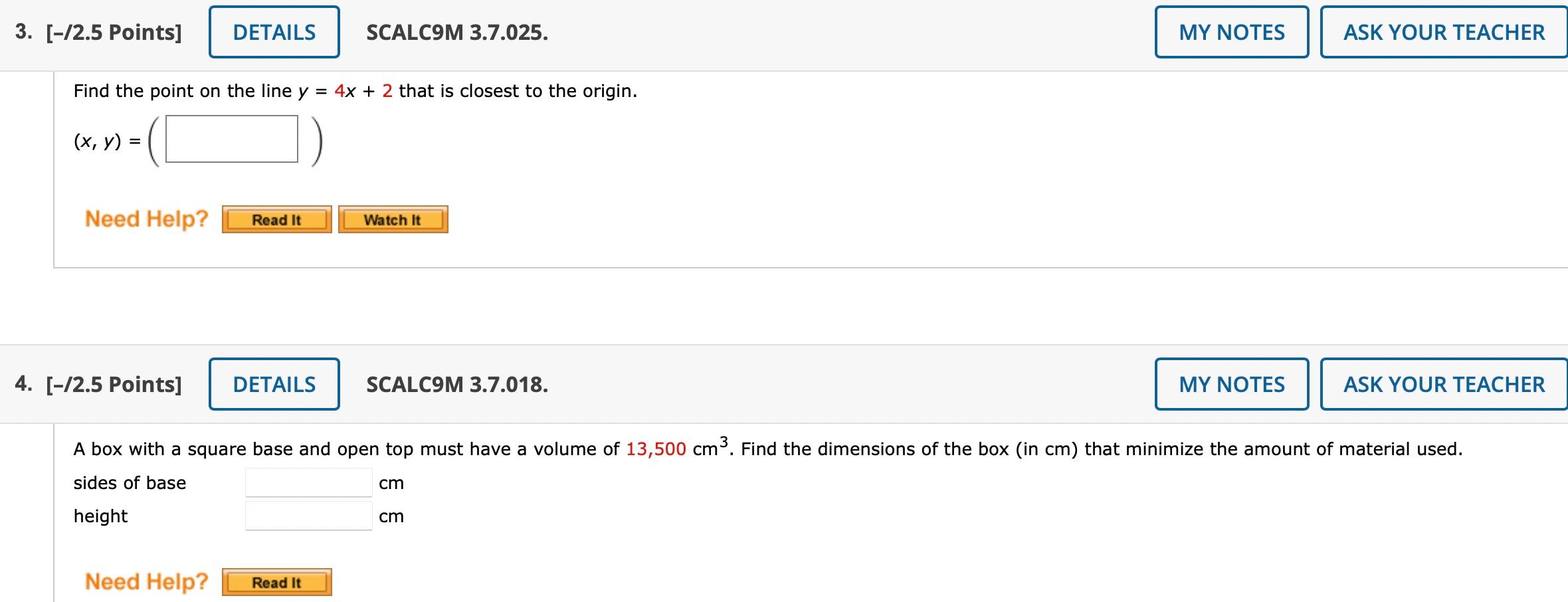1568x602 pixels.
Task: Click the sides of base input field
Action: [308, 482]
